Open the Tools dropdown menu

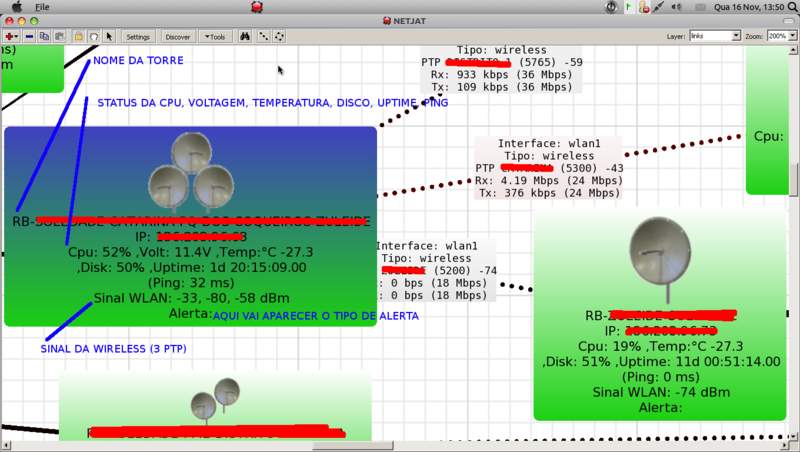tap(215, 37)
